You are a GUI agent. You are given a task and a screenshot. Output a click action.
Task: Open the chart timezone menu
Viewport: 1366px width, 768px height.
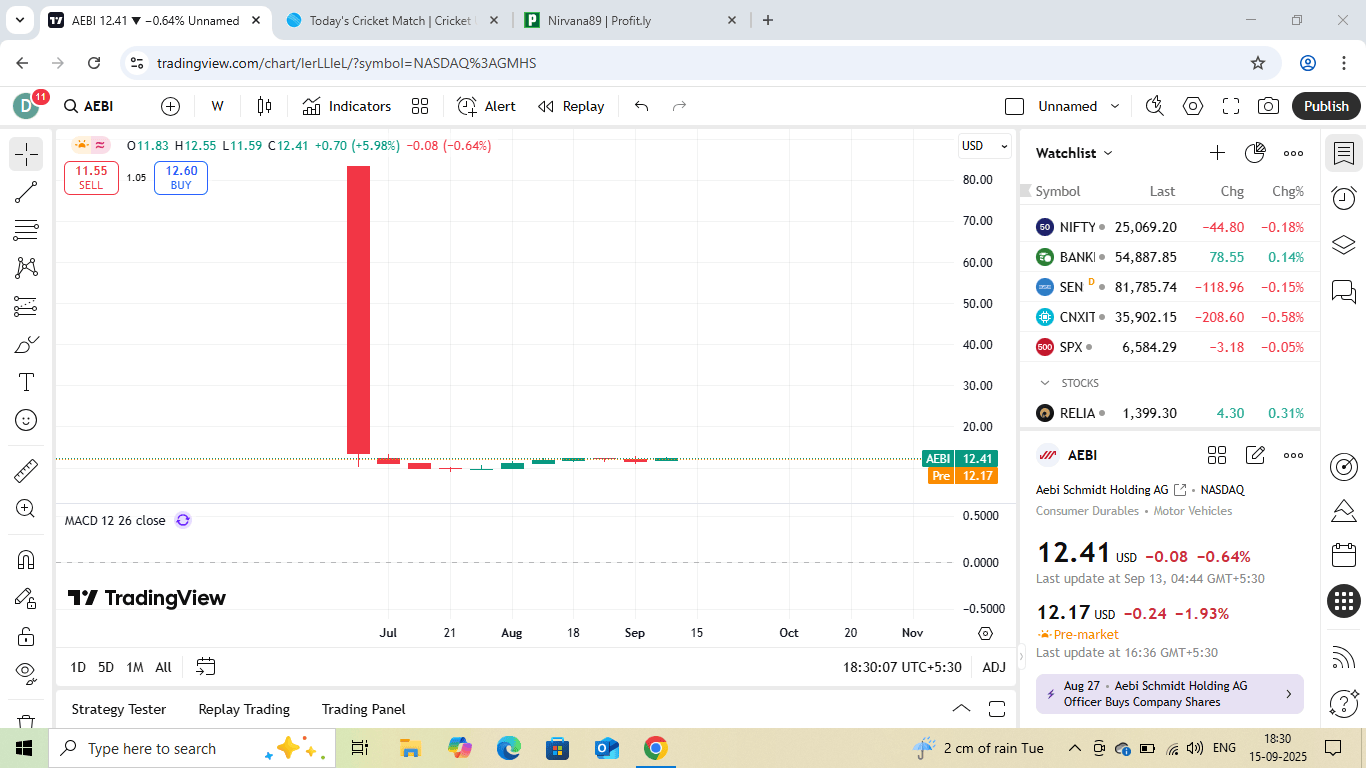tap(902, 667)
